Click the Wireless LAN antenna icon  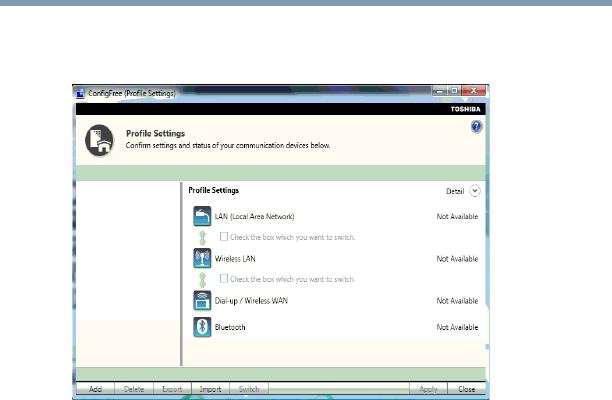tap(202, 258)
